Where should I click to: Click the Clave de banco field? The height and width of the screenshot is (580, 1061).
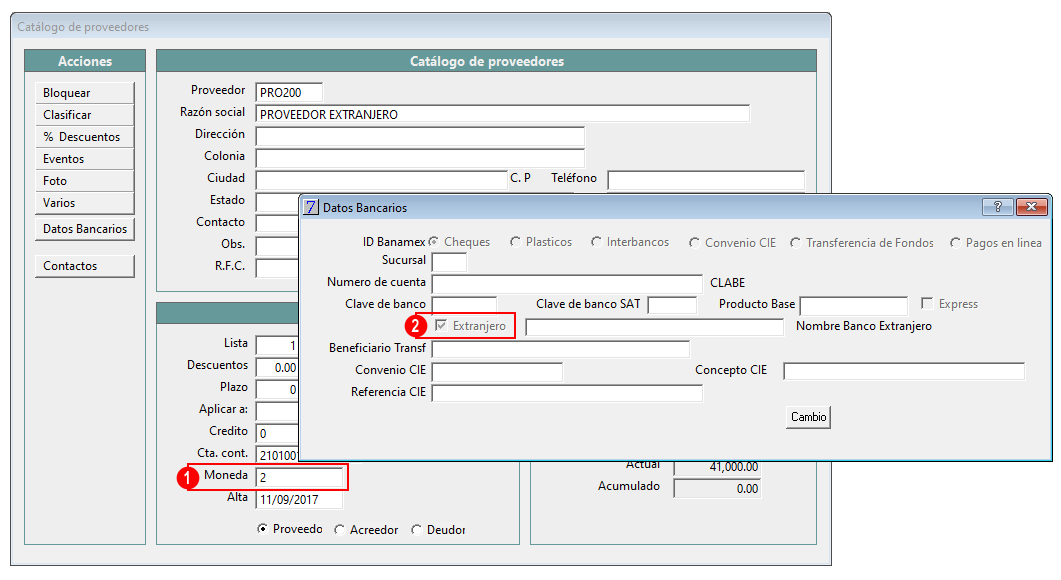(x=464, y=305)
